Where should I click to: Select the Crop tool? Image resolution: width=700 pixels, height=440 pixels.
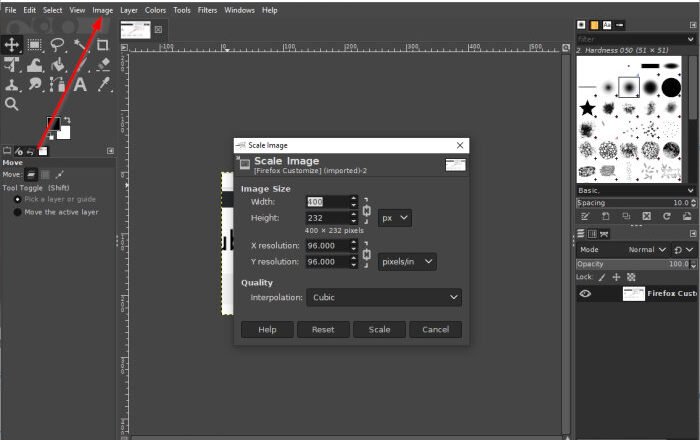click(103, 45)
